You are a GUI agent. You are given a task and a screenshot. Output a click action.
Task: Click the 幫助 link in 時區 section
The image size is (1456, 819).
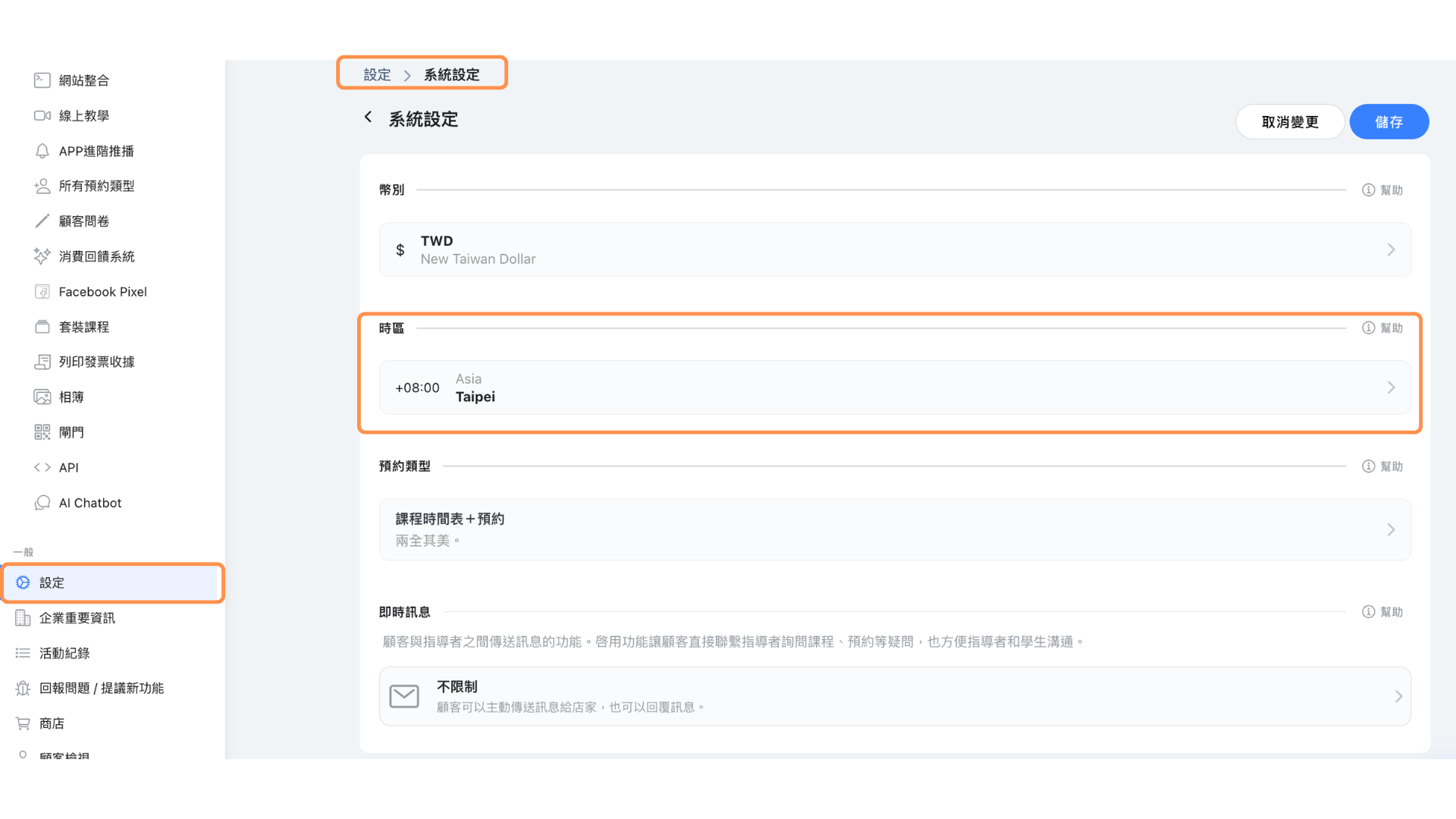pyautogui.click(x=1392, y=328)
